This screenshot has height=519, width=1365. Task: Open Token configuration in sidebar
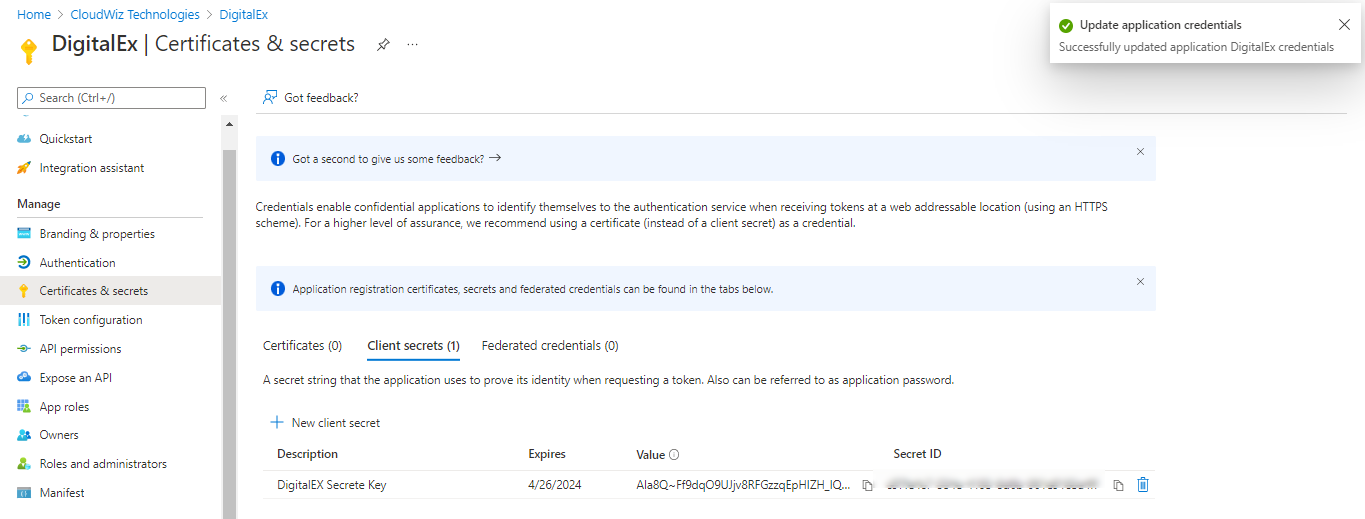click(x=90, y=320)
